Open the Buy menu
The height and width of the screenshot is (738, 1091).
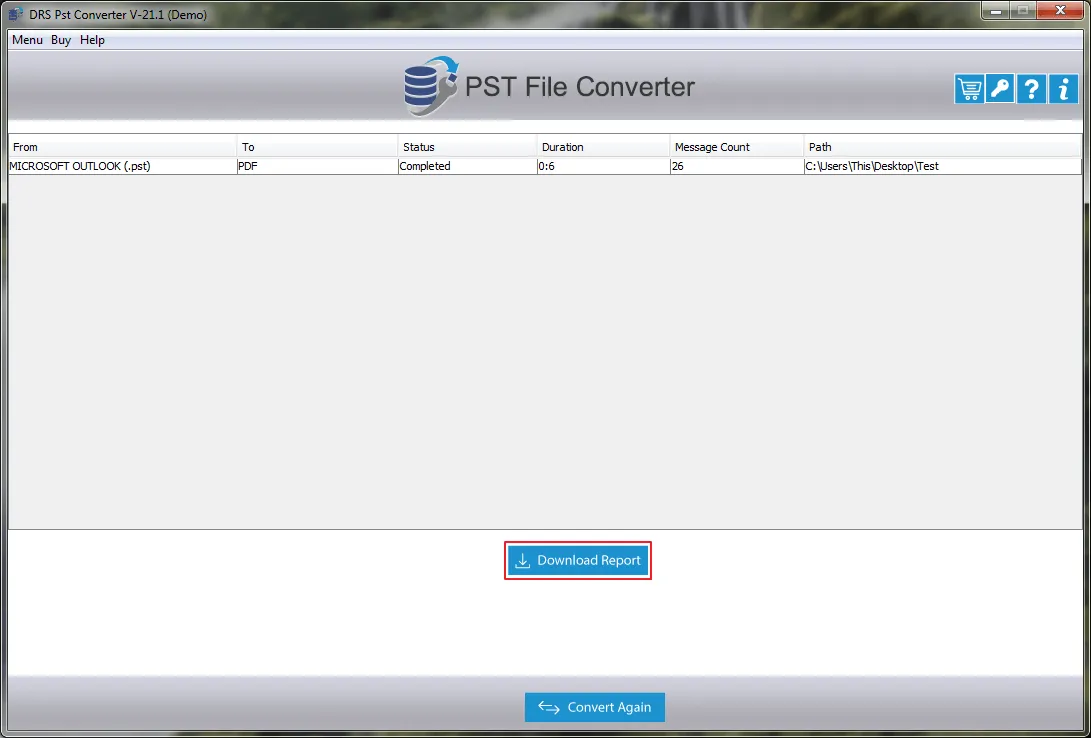(61, 40)
